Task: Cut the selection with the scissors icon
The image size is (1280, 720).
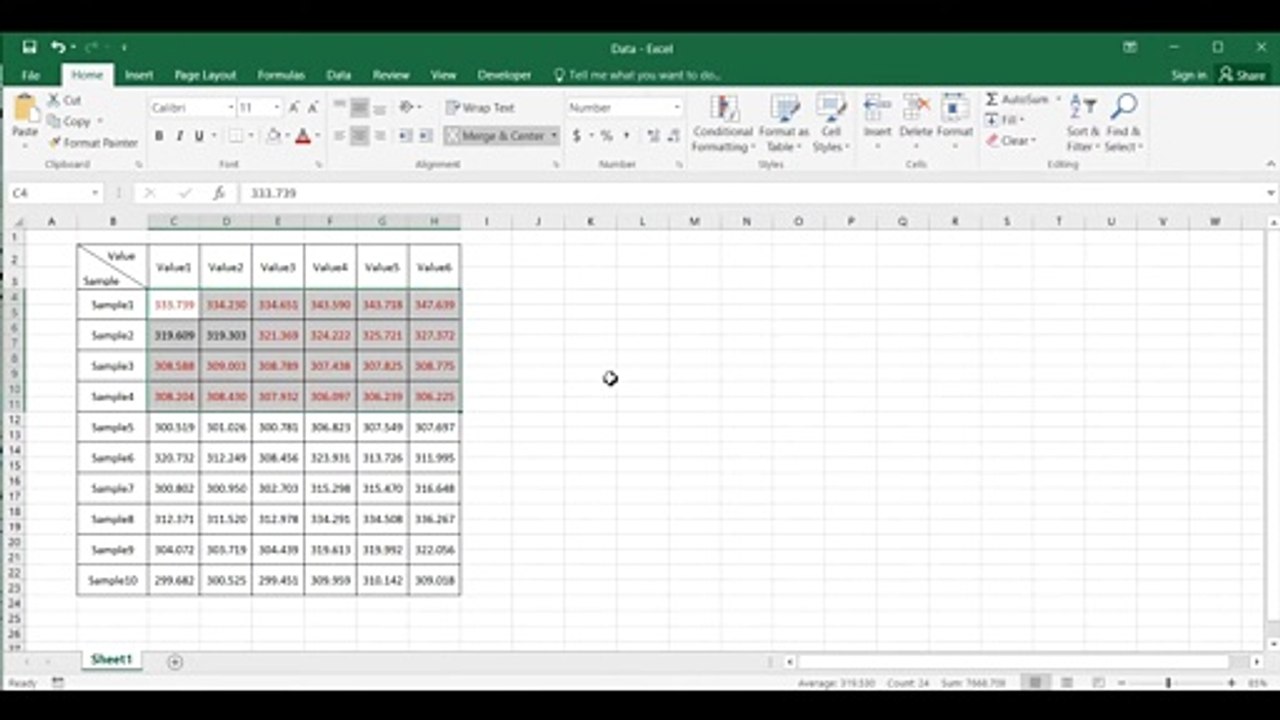Action: click(x=55, y=100)
